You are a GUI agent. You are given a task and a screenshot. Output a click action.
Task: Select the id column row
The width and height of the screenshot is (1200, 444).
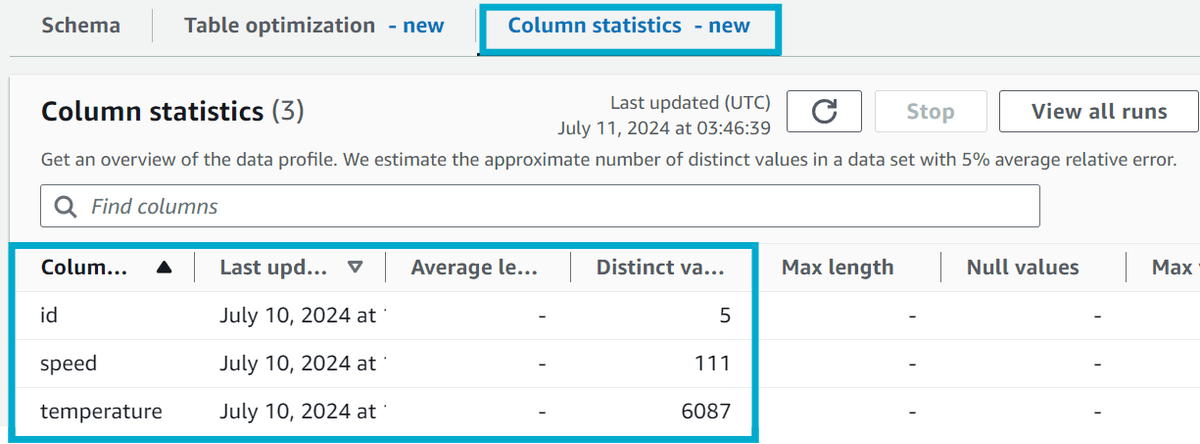(49, 316)
